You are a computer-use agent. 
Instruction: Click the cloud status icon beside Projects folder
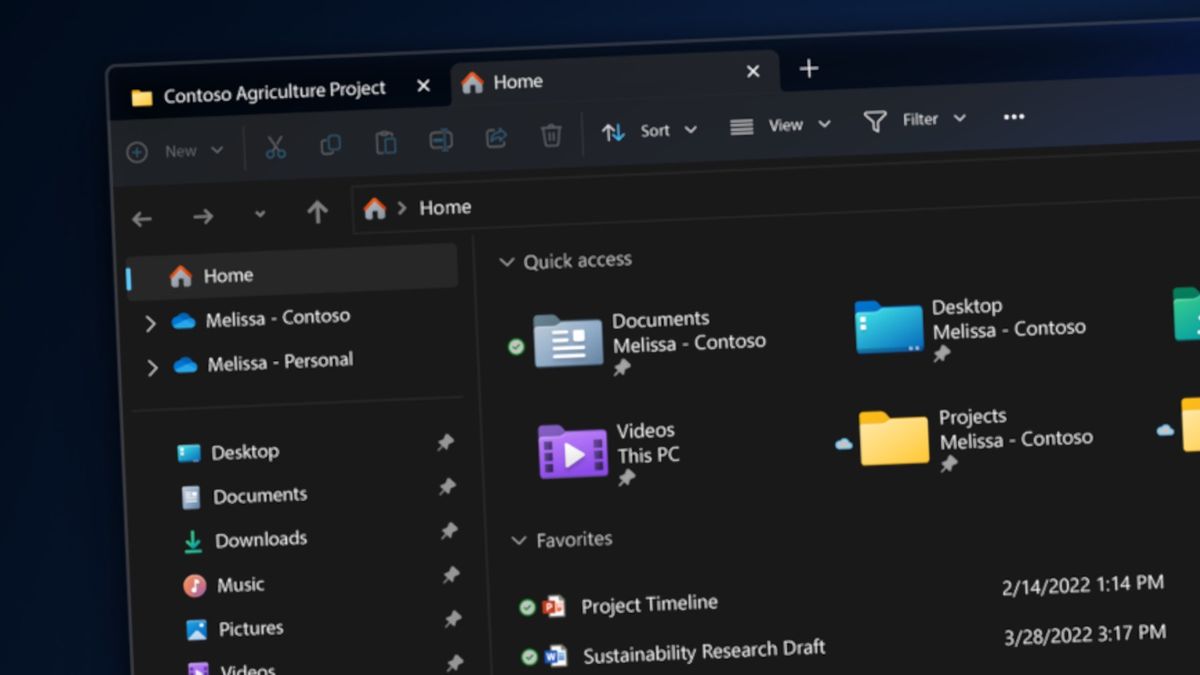(844, 443)
